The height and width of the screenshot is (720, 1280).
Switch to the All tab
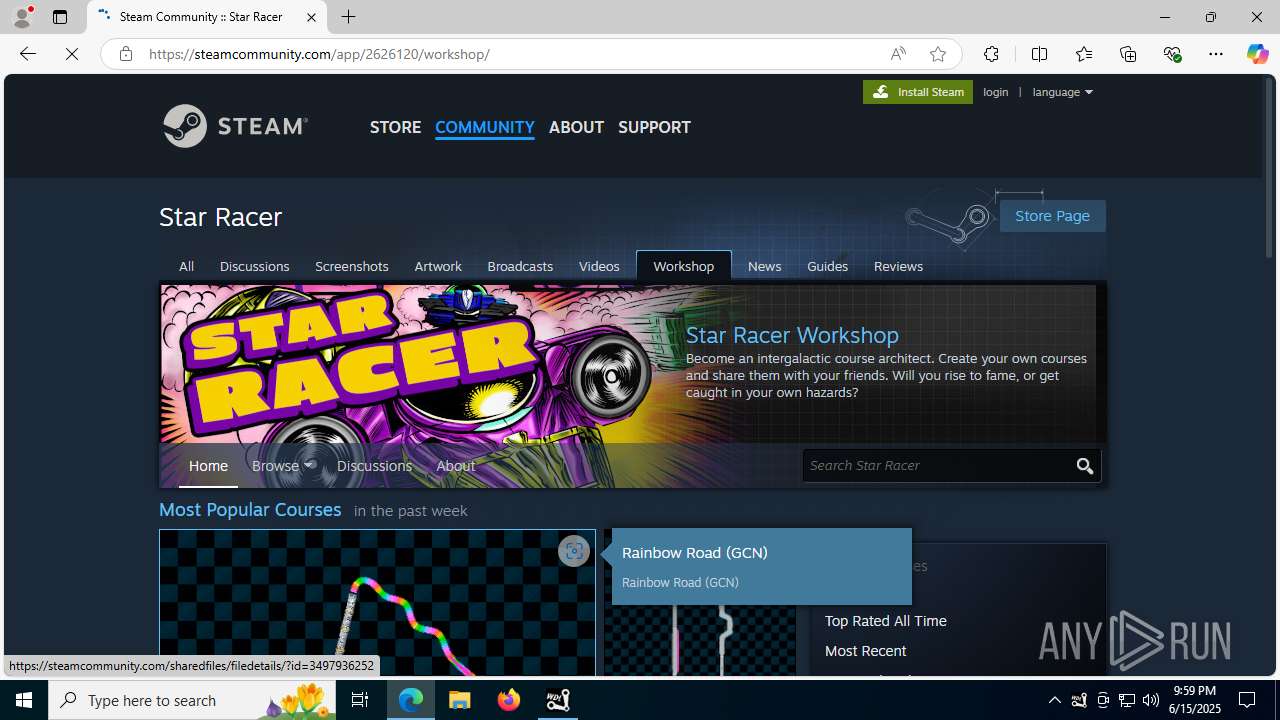click(186, 266)
